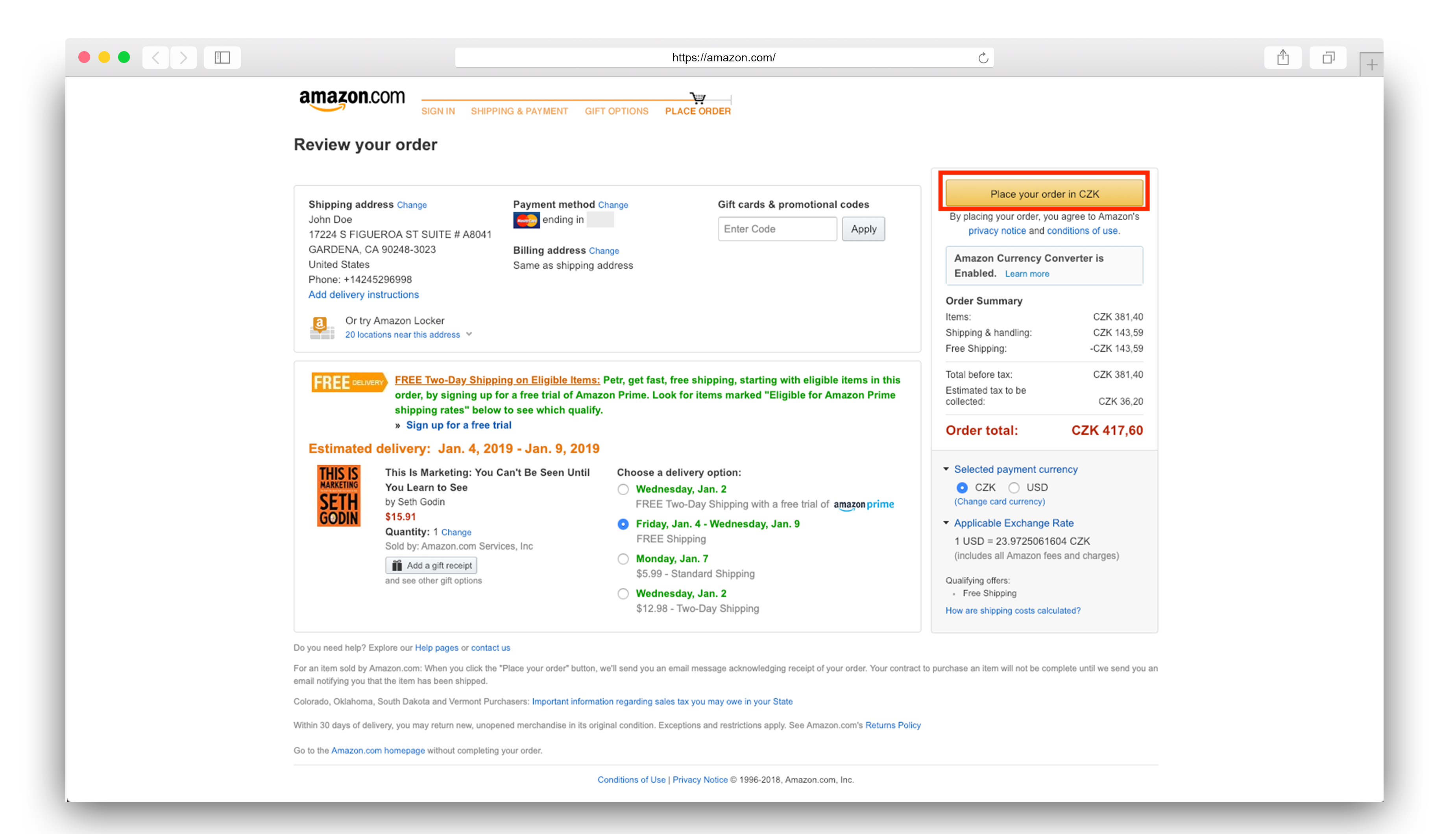1456x834 pixels.
Task: Click the SHIPPING & PAYMENT tab
Action: 519,111
